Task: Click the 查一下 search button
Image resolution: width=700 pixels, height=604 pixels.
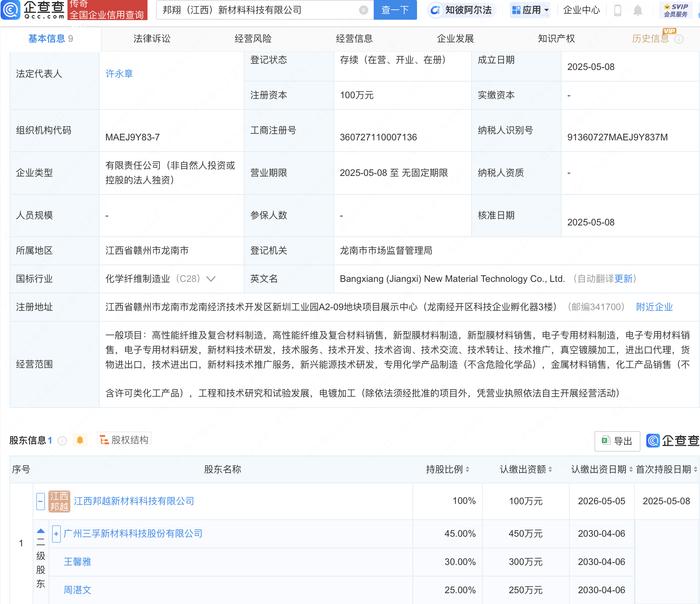Action: (x=395, y=10)
